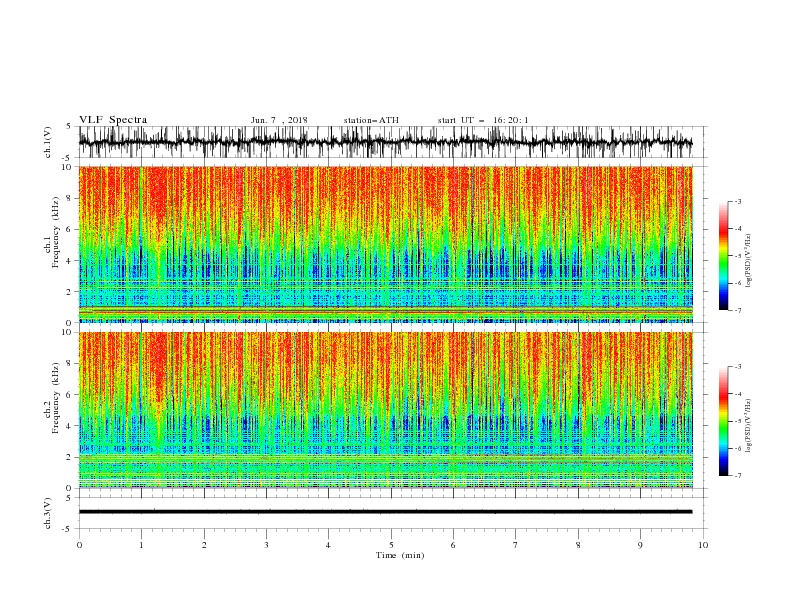
Task: Click the "station=ATH" header label
Action: tap(371, 120)
